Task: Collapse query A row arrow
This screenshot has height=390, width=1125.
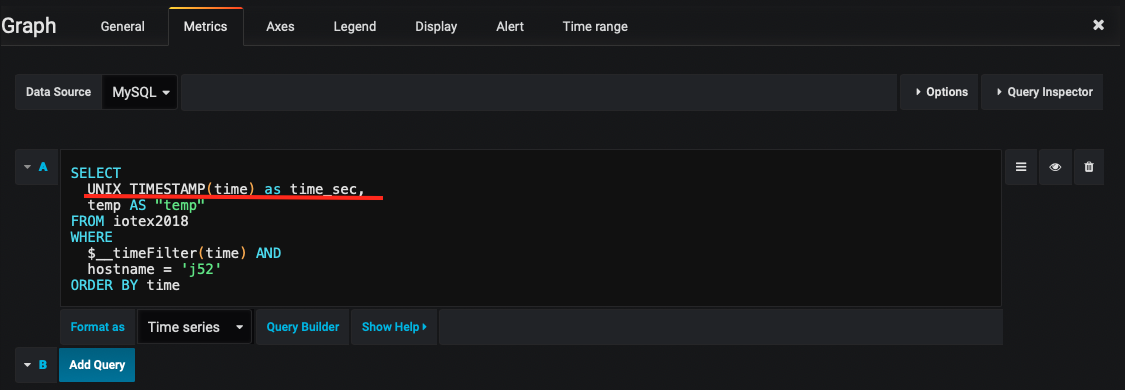Action: pos(27,167)
